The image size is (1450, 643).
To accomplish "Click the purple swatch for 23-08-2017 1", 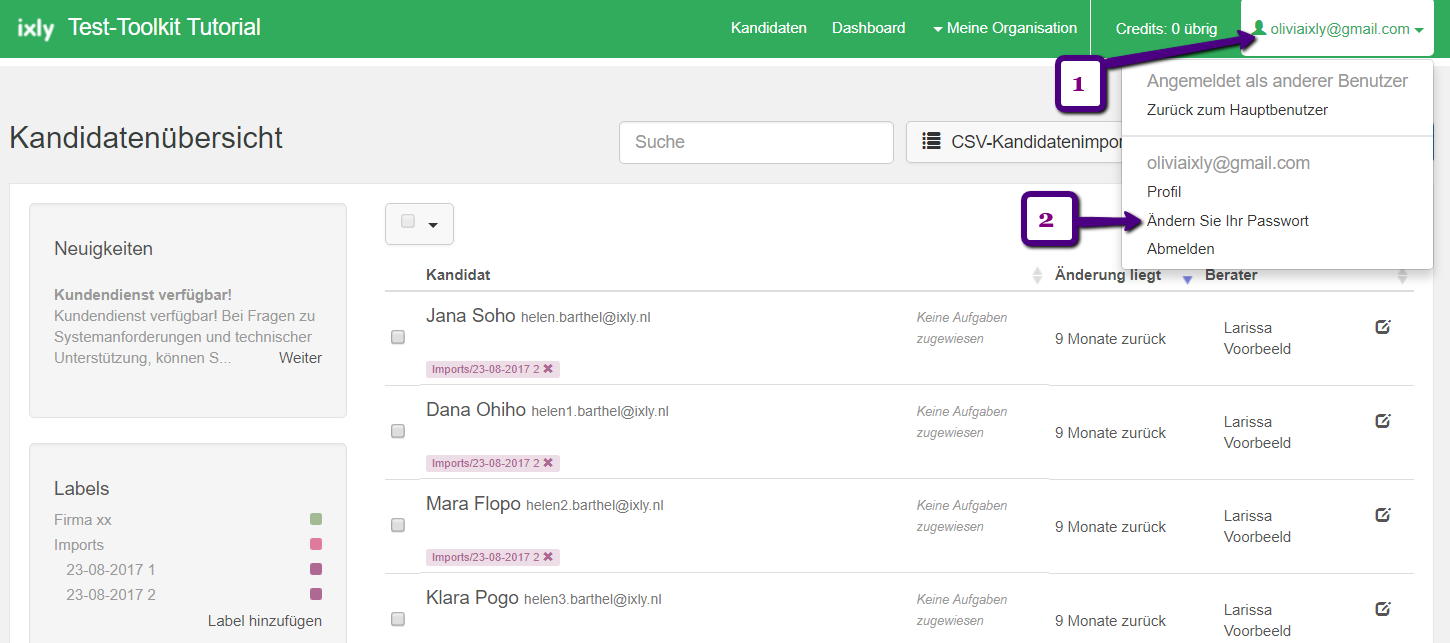I will click(316, 570).
